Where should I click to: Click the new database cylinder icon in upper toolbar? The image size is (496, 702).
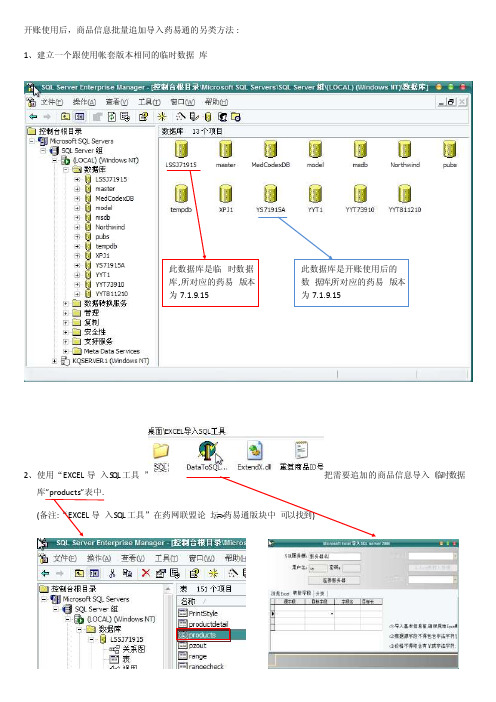pos(207,117)
